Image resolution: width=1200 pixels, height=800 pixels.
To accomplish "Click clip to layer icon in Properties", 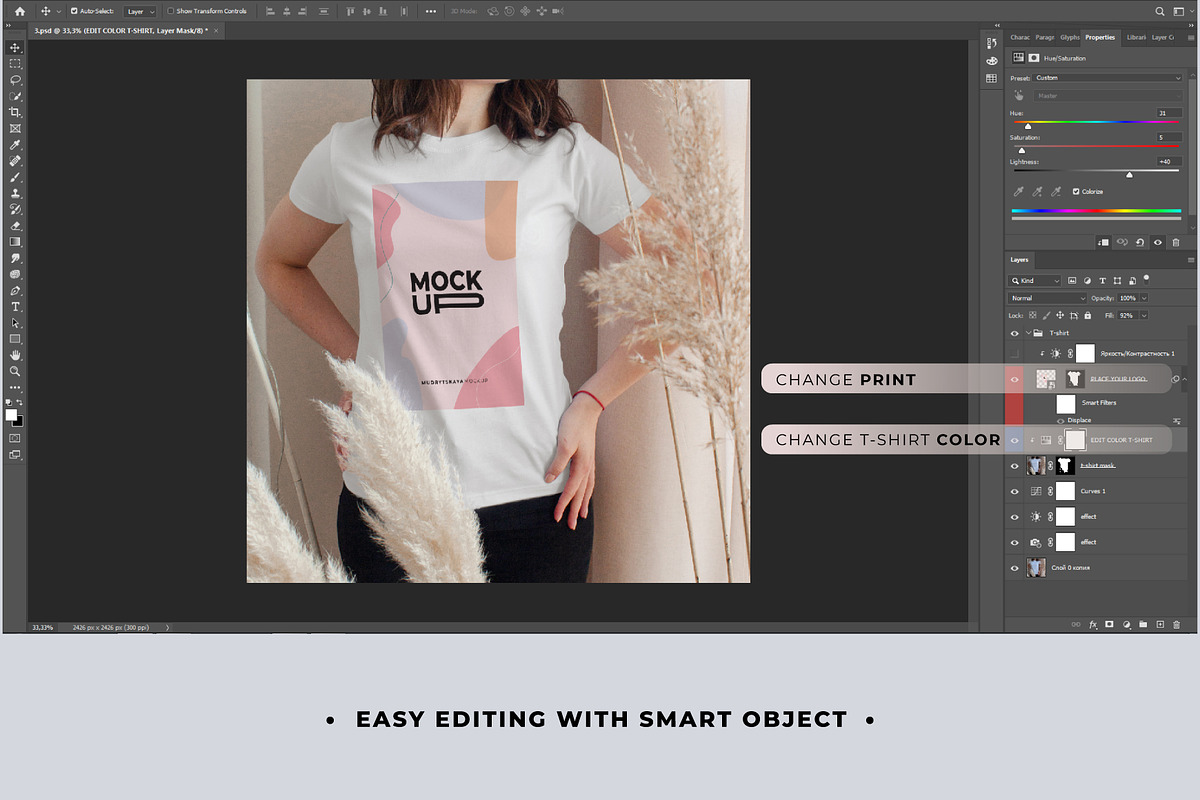I will (1103, 242).
